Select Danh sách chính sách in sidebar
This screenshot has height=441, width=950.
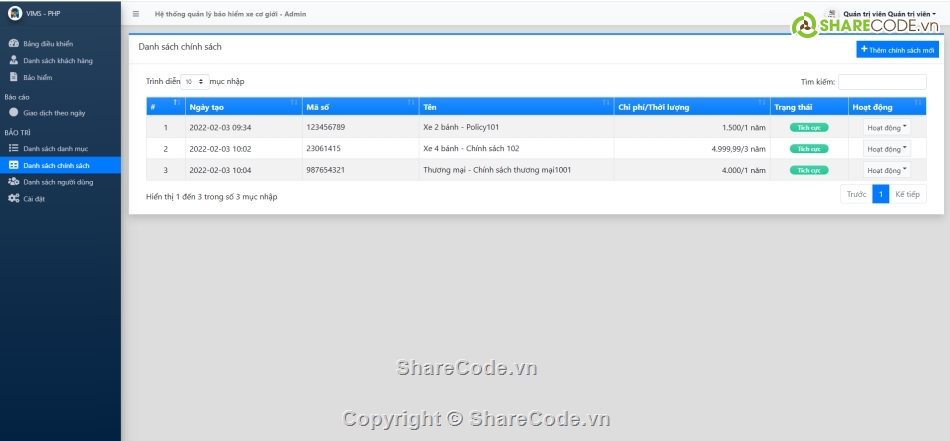pos(56,165)
